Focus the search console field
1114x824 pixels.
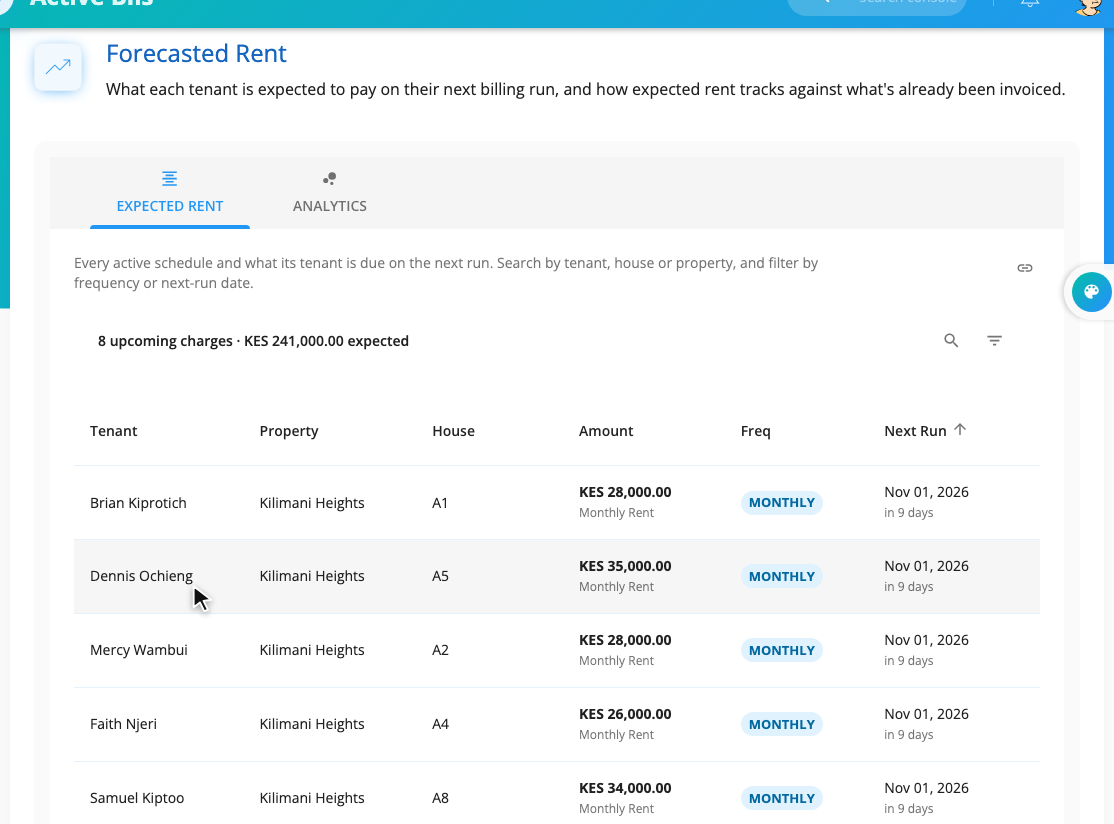[x=877, y=4]
